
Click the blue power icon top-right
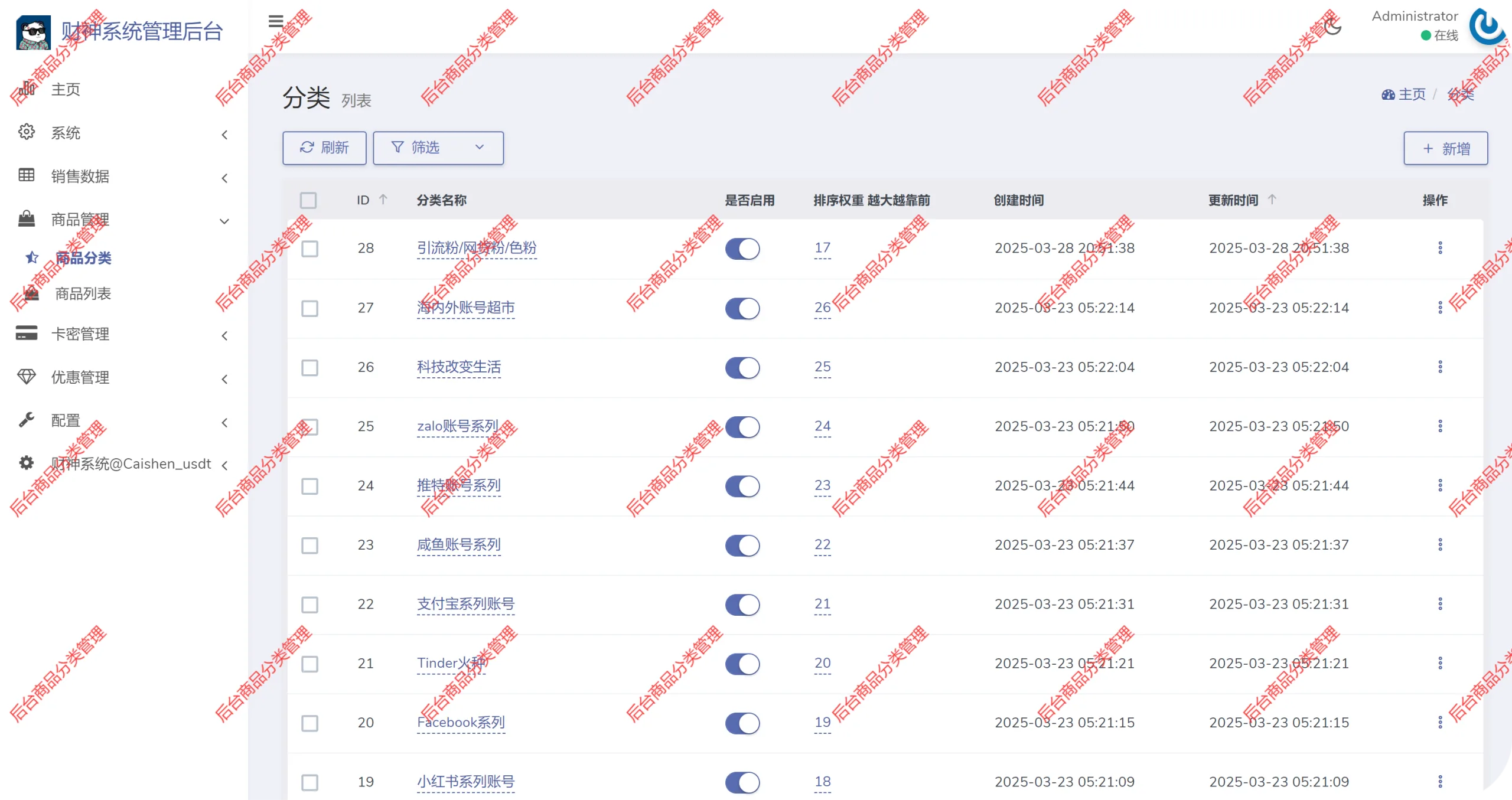(1488, 25)
